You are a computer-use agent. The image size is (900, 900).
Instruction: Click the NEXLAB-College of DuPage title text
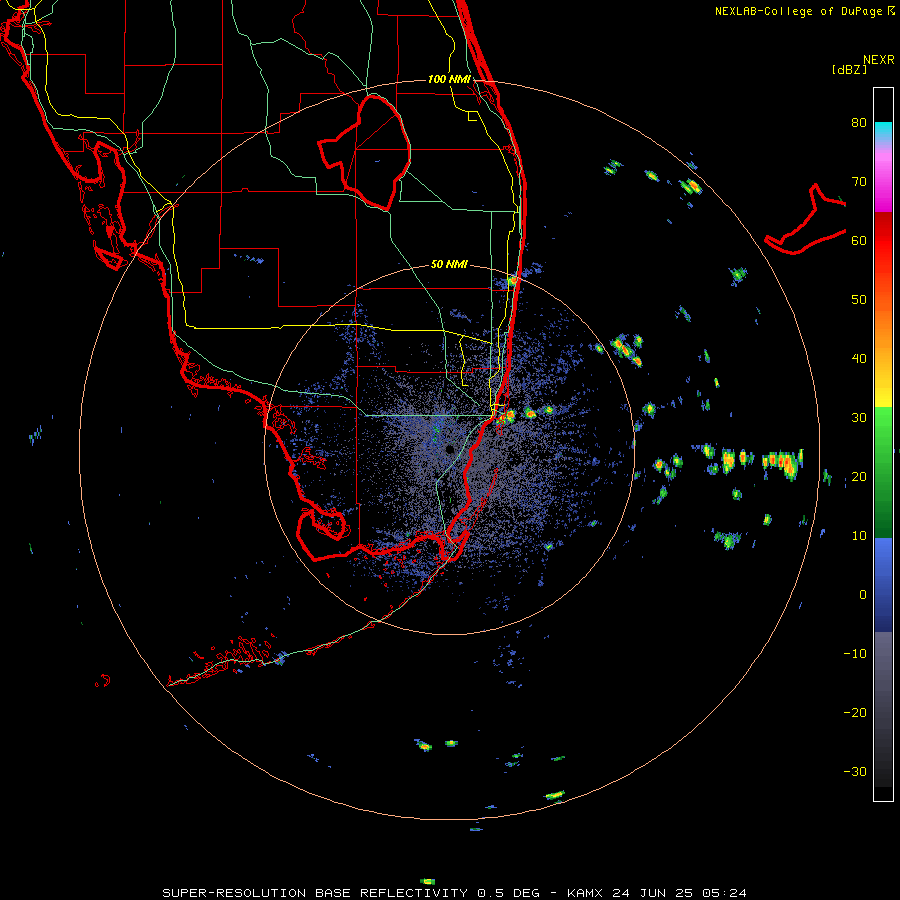point(798,11)
